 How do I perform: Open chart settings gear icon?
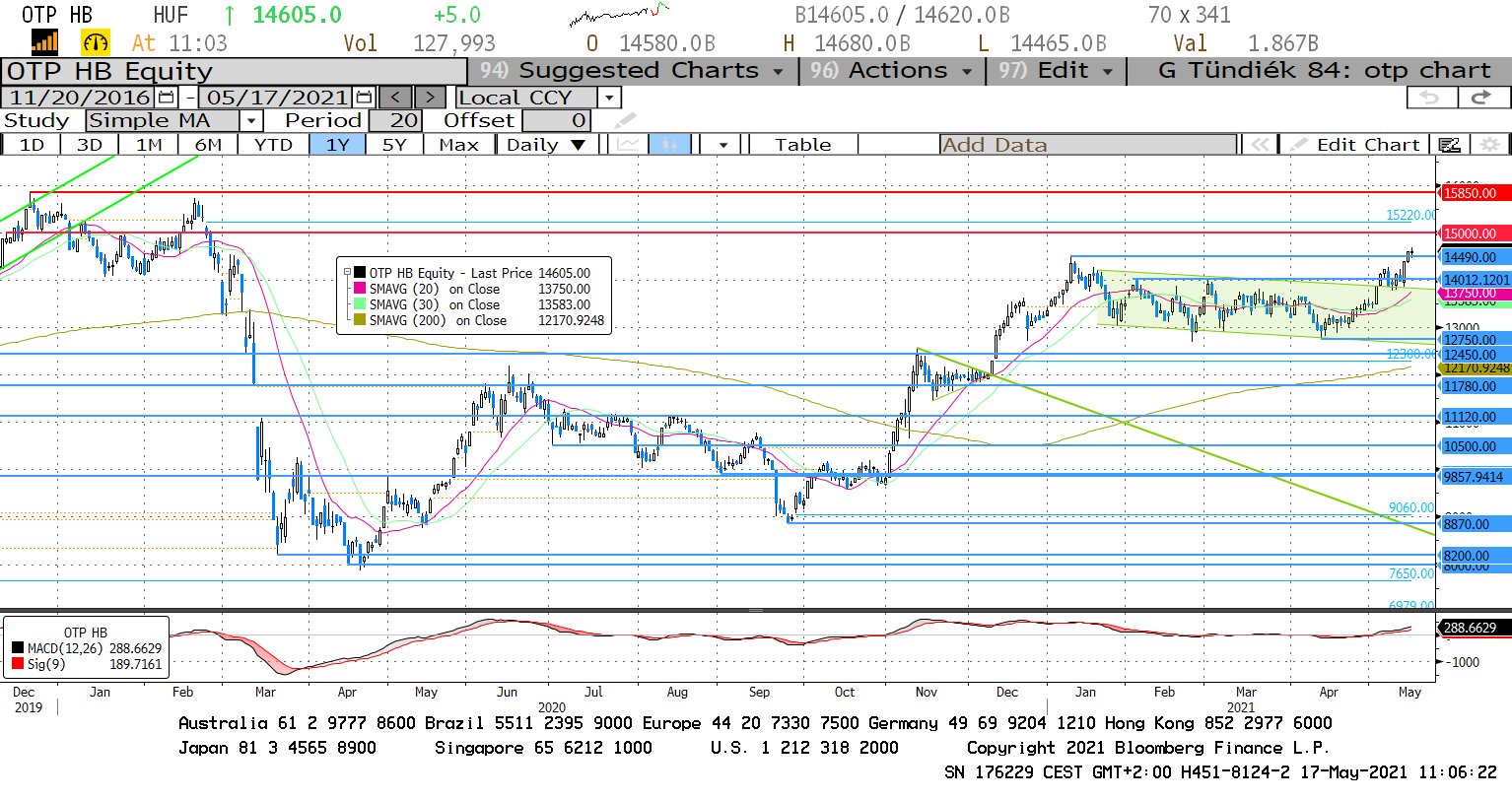point(1489,144)
